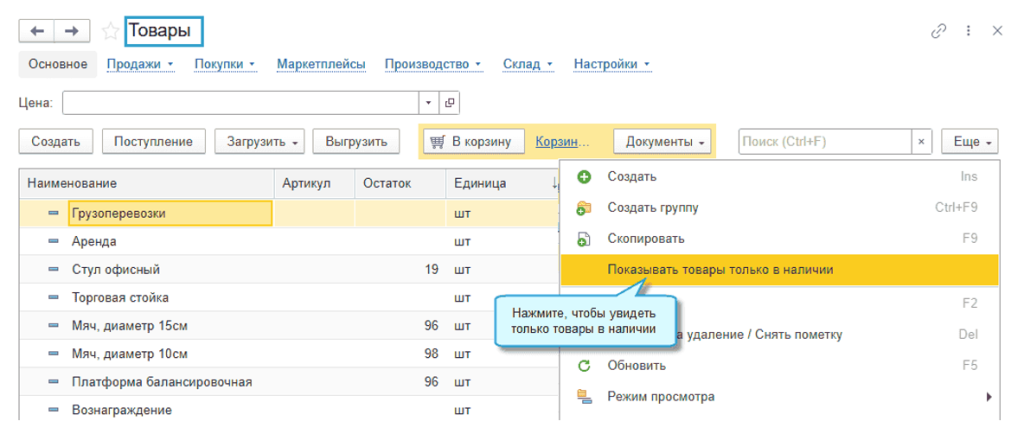Choose Создать группу menu item

pyautogui.click(x=779, y=208)
